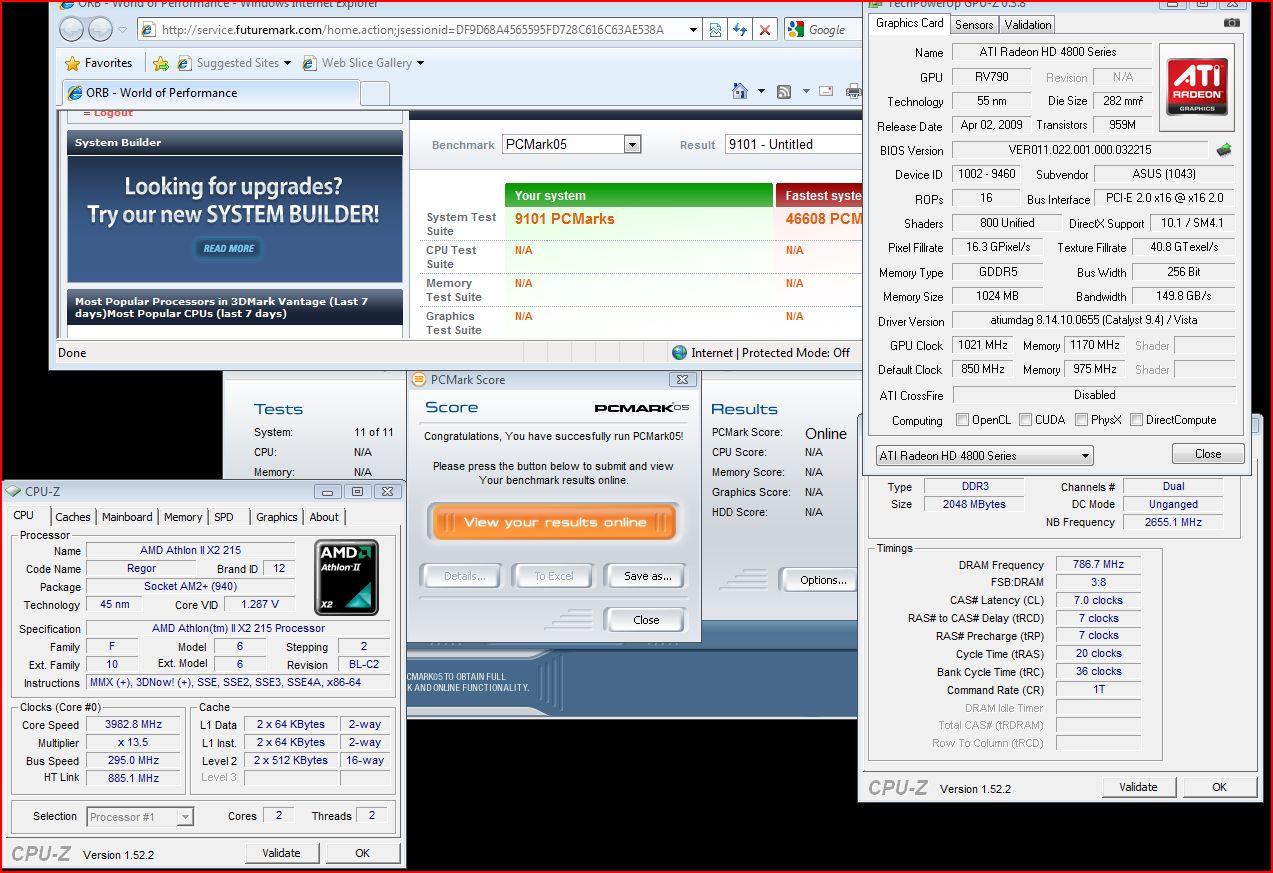This screenshot has width=1273, height=873.
Task: Click the RSS Feeds icon in command bar
Action: click(x=784, y=92)
